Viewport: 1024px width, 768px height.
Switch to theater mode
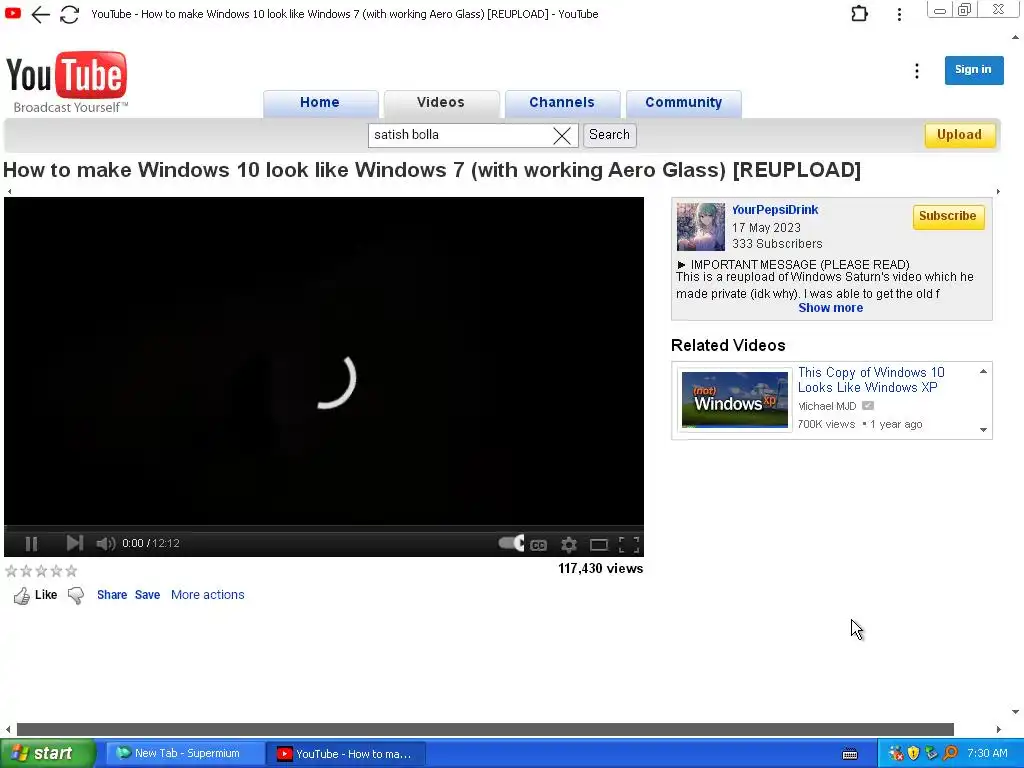[x=599, y=545]
